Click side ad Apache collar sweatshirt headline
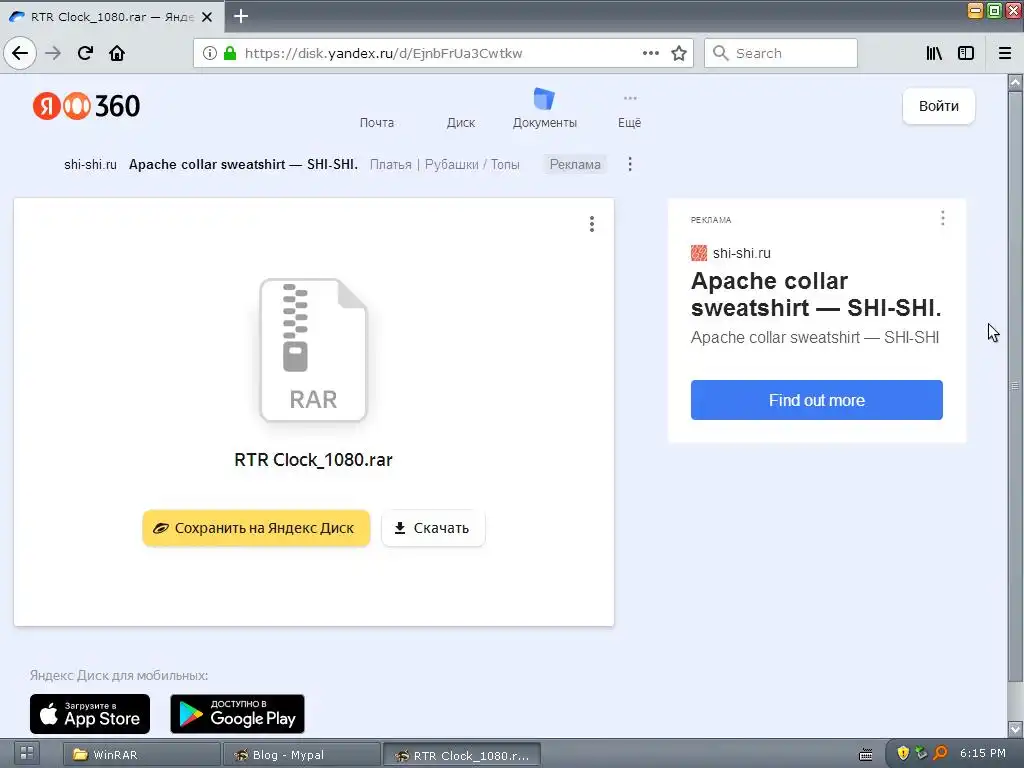Image resolution: width=1024 pixels, height=768 pixels. coord(816,295)
